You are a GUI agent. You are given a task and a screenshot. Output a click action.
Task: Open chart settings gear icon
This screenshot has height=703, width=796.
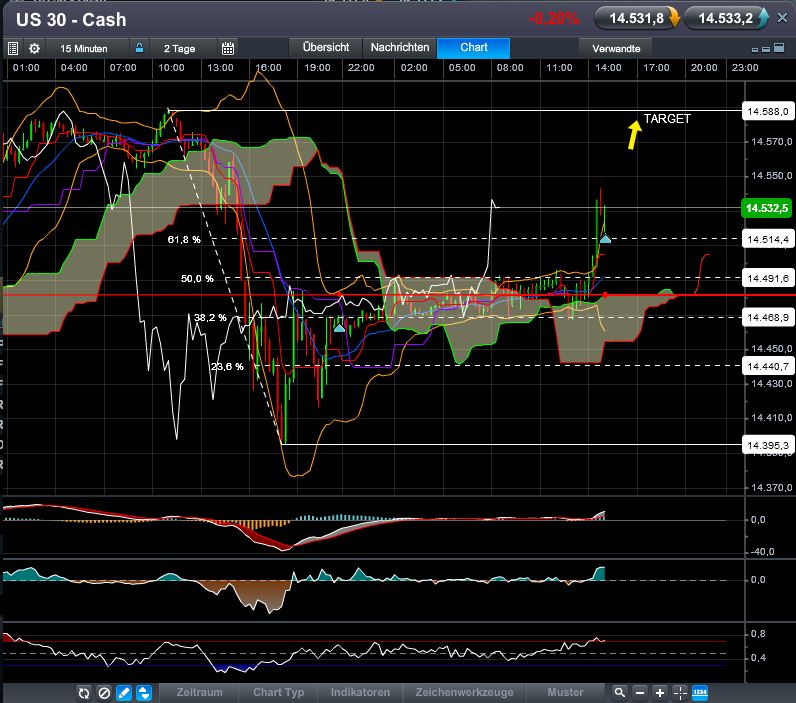[34, 49]
